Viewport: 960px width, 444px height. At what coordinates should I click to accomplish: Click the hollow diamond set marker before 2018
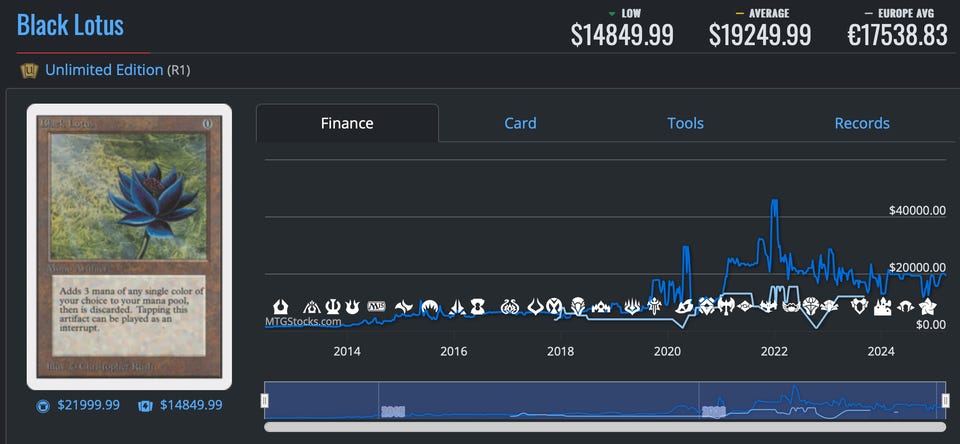pos(536,306)
